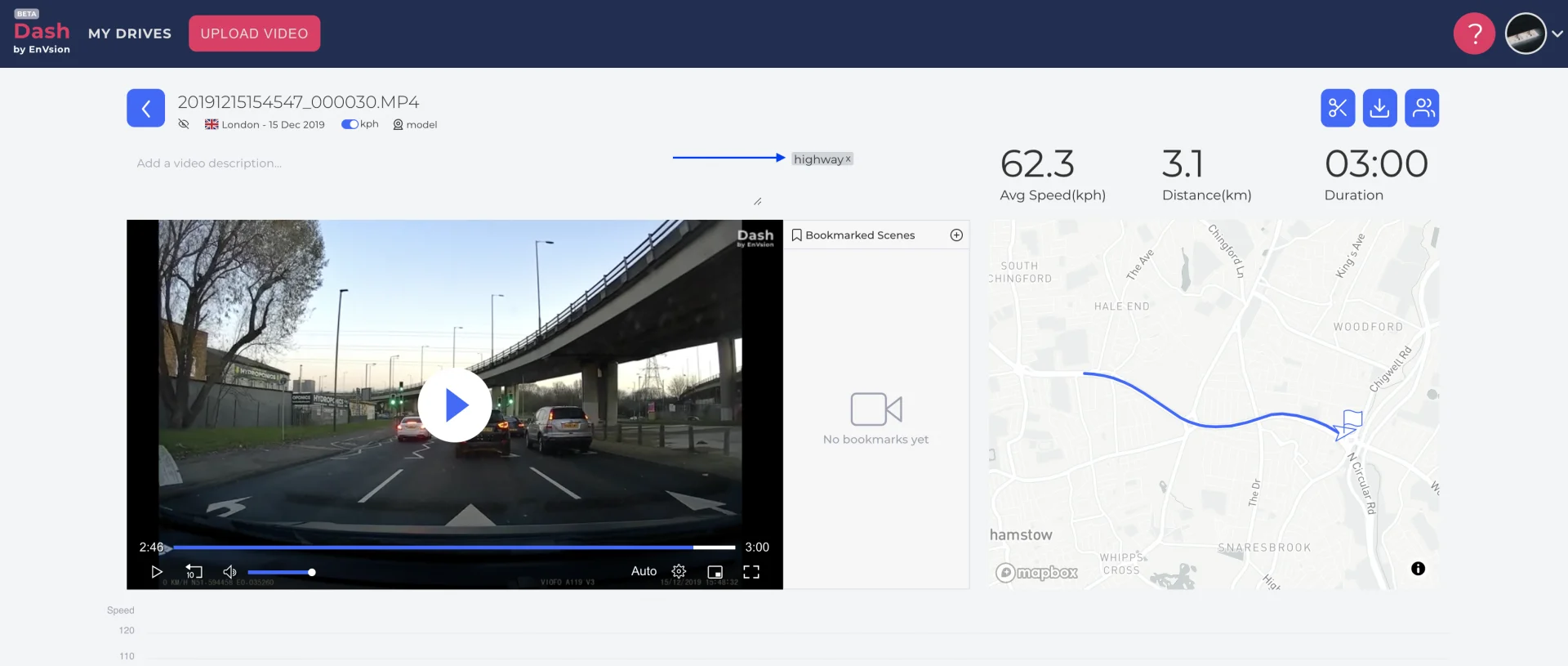Enter fullscreen video mode
Viewport: 1568px width, 666px height.
[751, 572]
